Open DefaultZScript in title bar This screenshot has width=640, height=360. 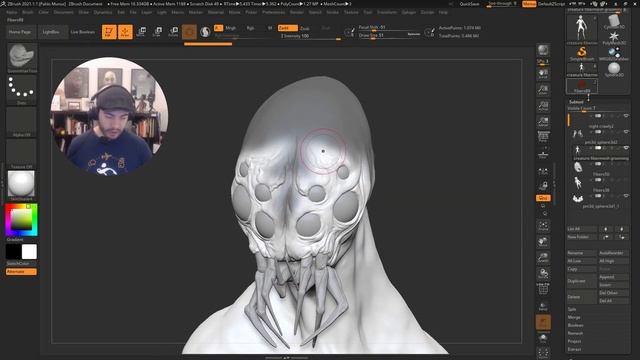point(551,4)
